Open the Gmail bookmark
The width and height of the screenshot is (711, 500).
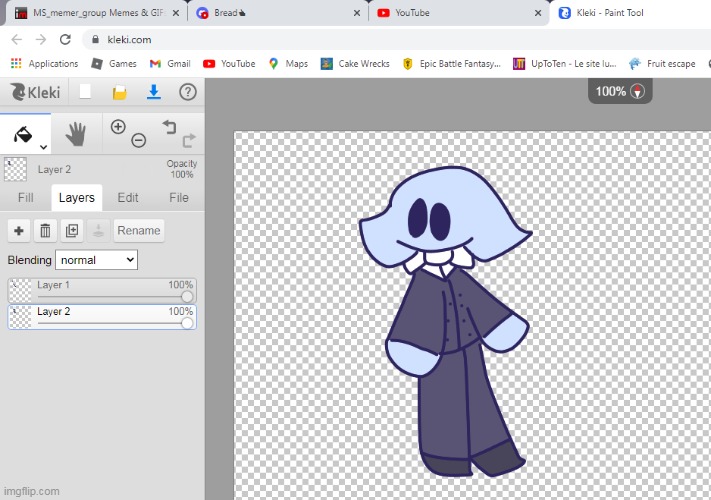pyautogui.click(x=170, y=64)
